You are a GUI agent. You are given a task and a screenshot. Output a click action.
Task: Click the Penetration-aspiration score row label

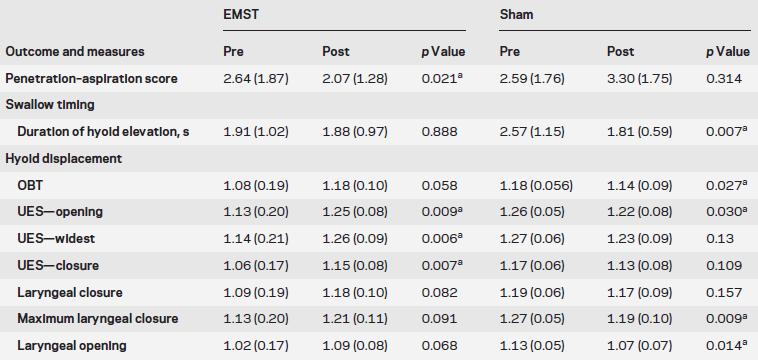[91, 79]
